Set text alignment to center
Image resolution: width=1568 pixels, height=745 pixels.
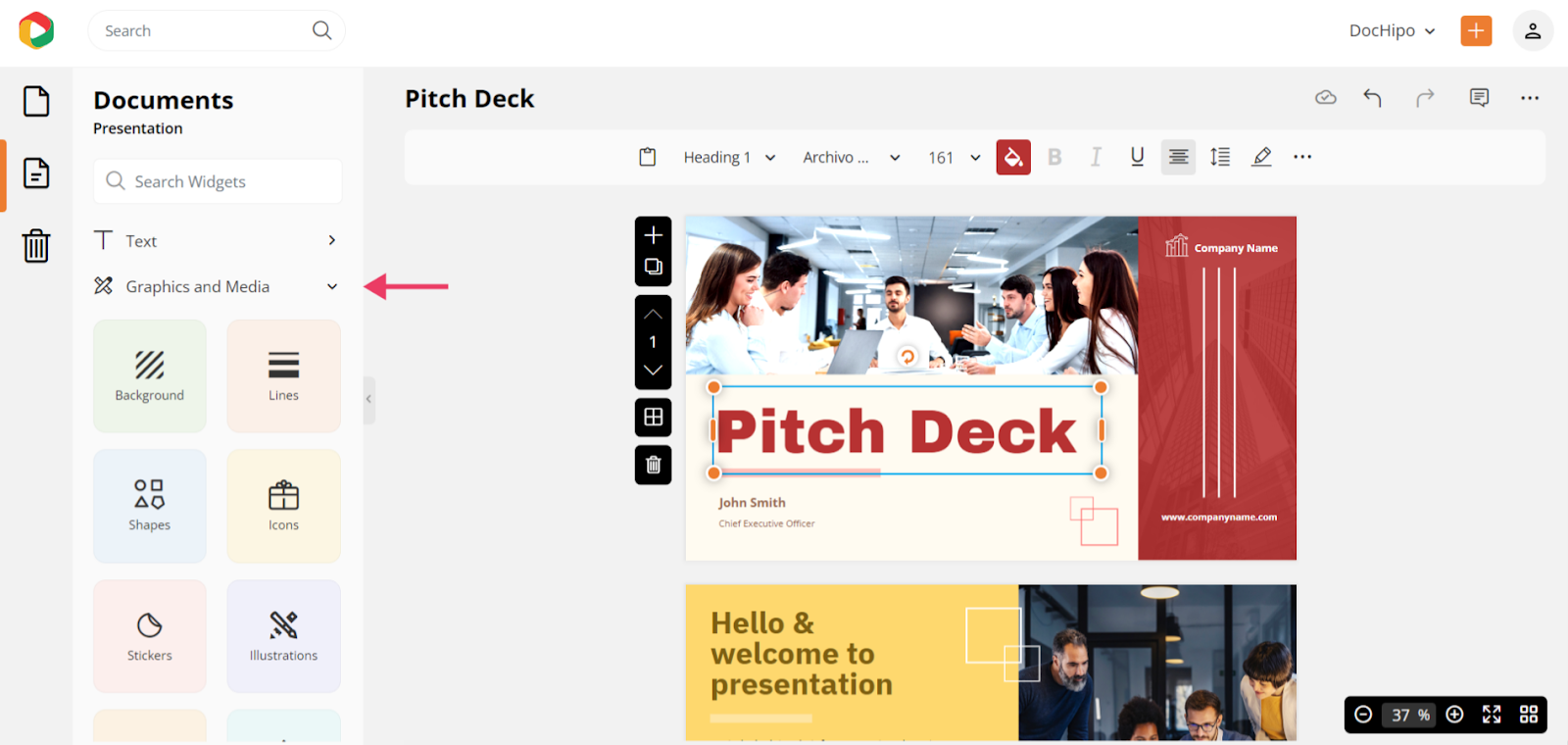click(x=1178, y=157)
